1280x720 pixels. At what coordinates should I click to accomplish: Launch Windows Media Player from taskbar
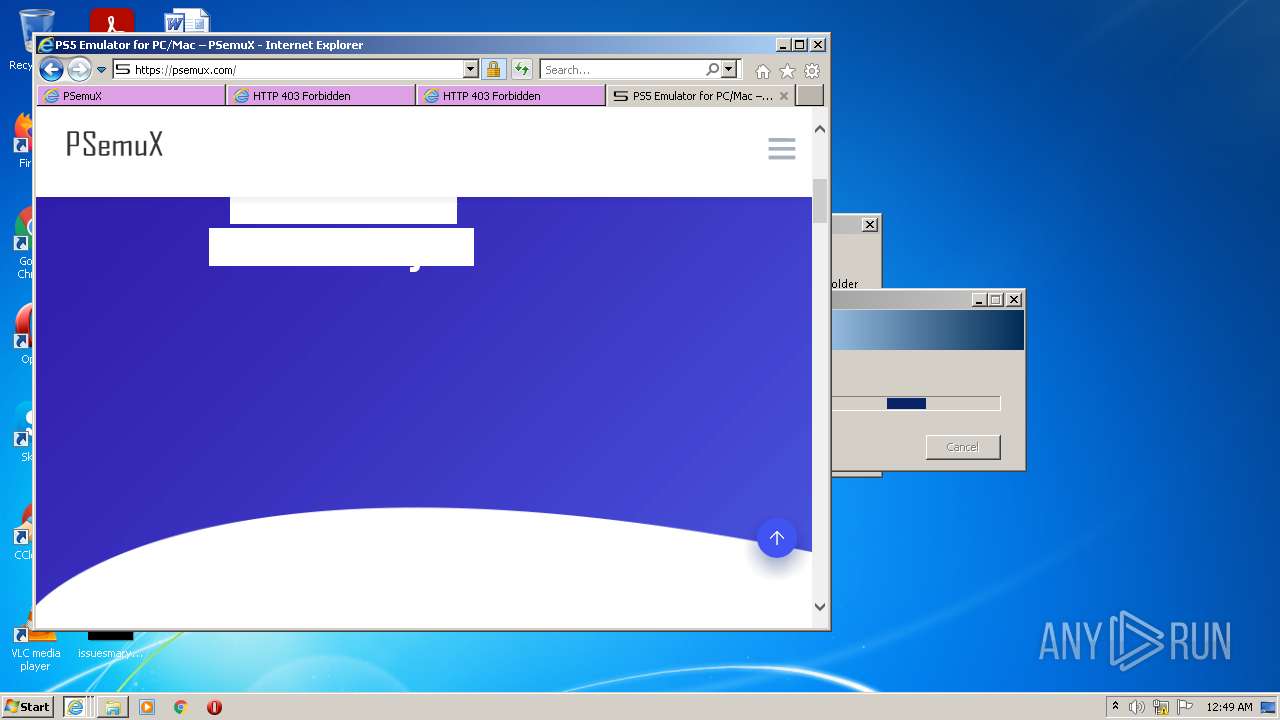[147, 707]
